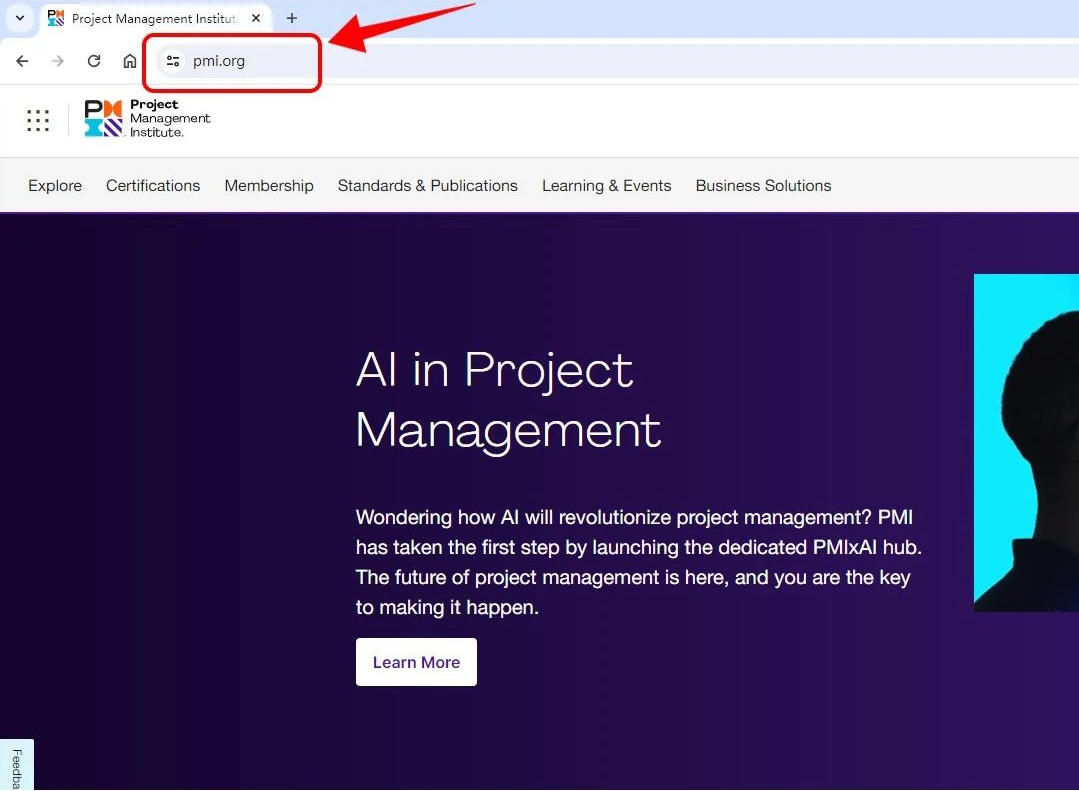Click the Learn More button
1079x791 pixels.
pos(416,662)
